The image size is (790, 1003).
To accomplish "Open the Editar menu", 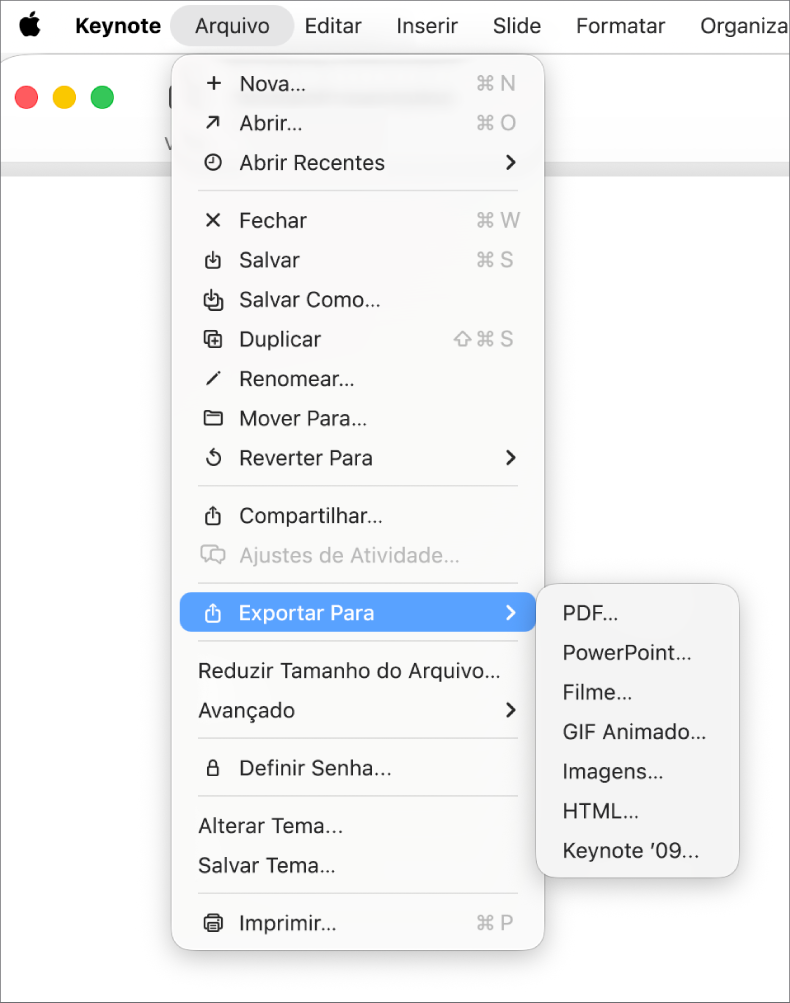I will (333, 26).
